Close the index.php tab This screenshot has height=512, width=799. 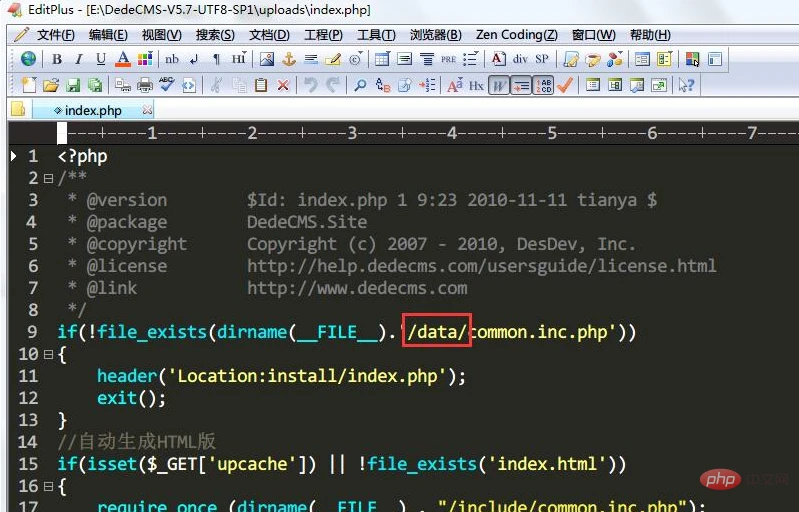147,110
